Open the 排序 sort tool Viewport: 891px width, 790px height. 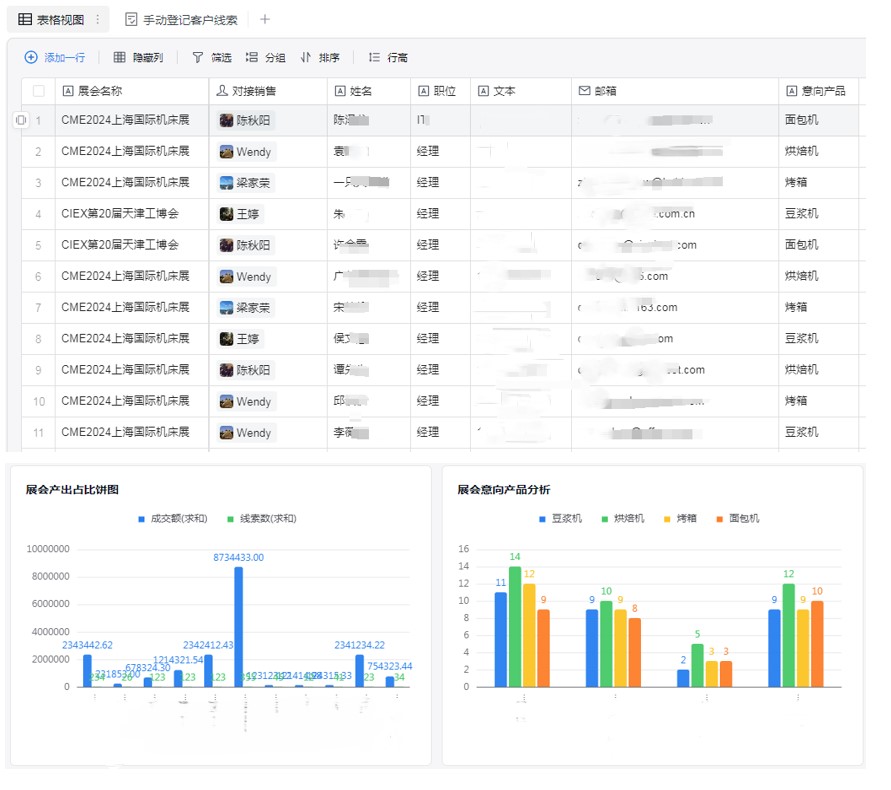click(x=320, y=58)
